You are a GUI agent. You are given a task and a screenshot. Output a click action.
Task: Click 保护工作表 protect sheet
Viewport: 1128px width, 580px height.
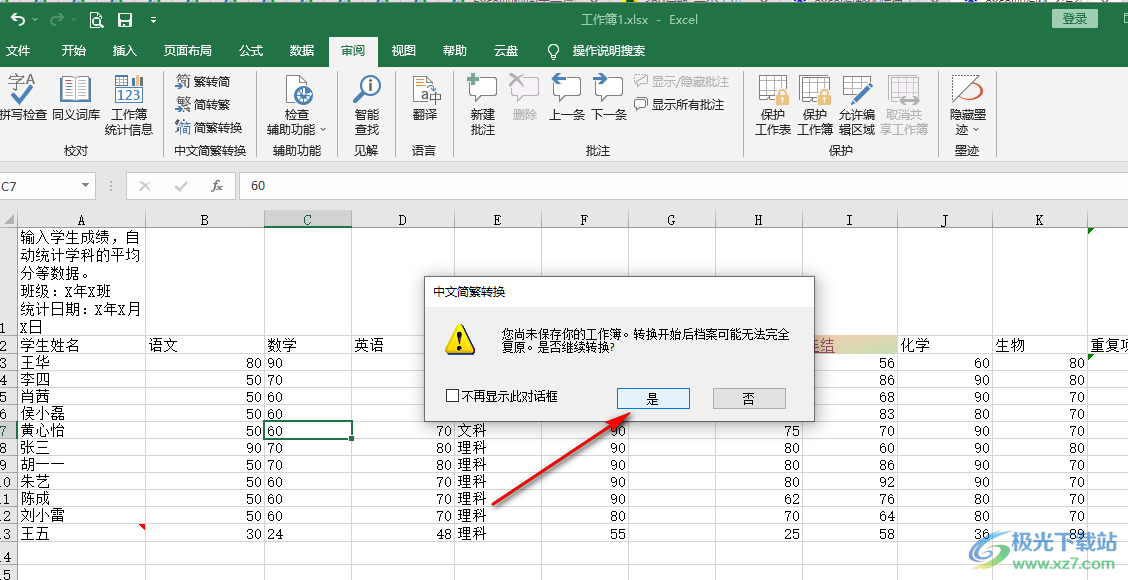(773, 106)
